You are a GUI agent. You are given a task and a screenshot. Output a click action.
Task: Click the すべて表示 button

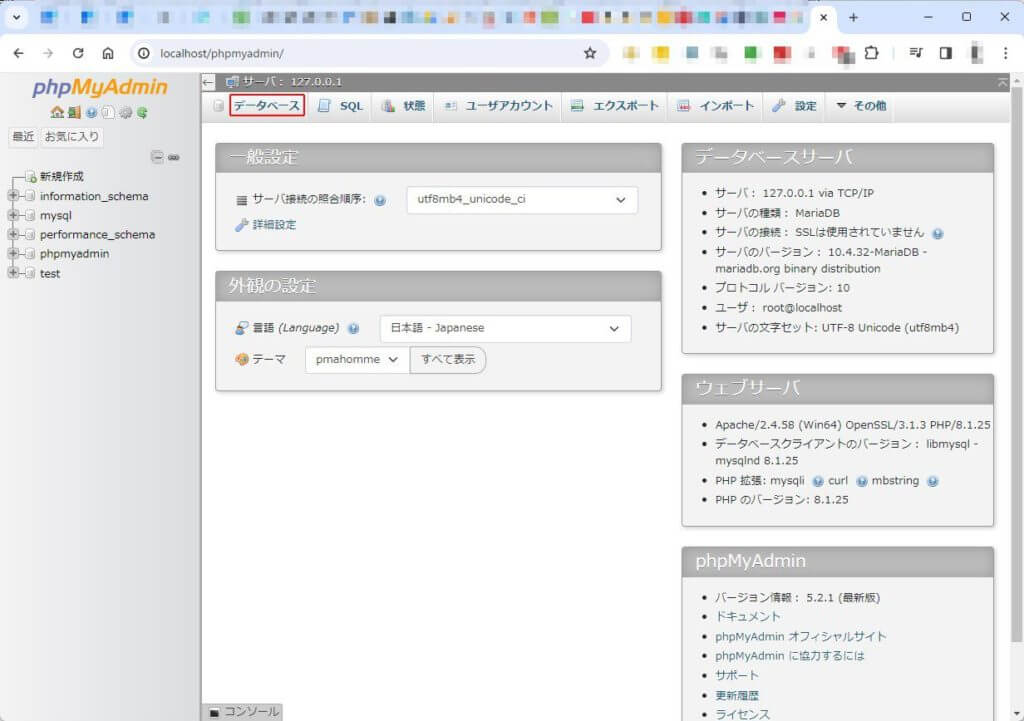[x=447, y=360]
